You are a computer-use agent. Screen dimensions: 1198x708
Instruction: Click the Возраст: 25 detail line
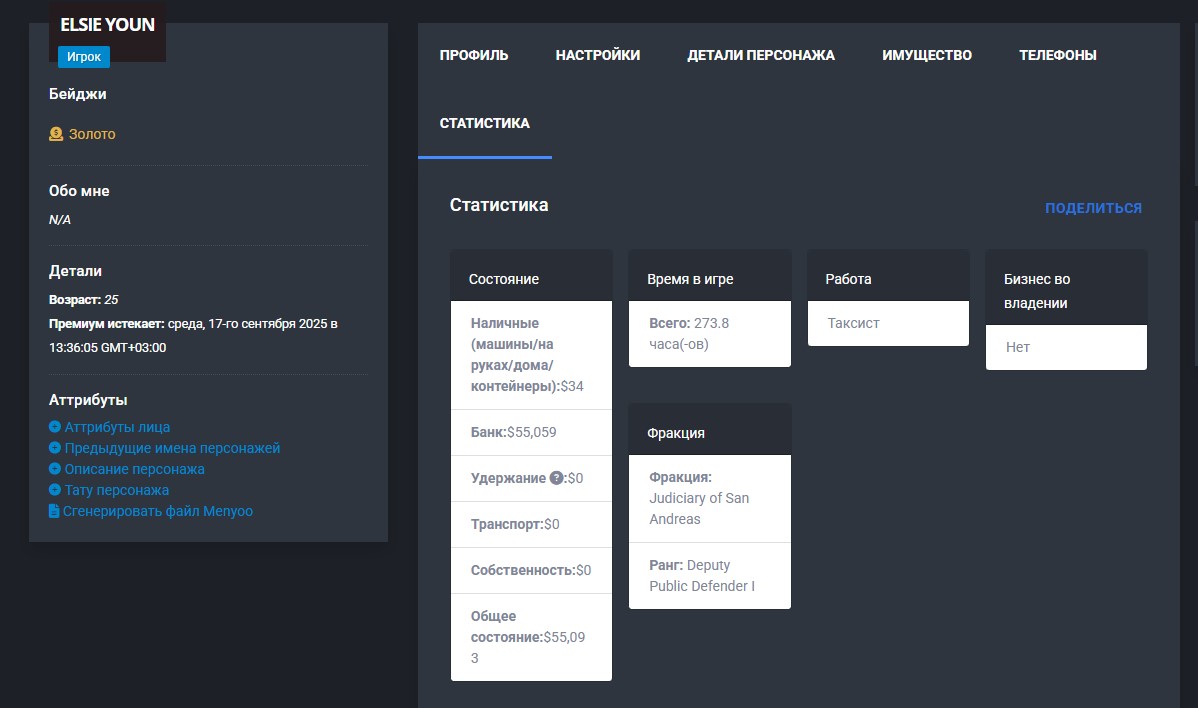[x=83, y=300]
